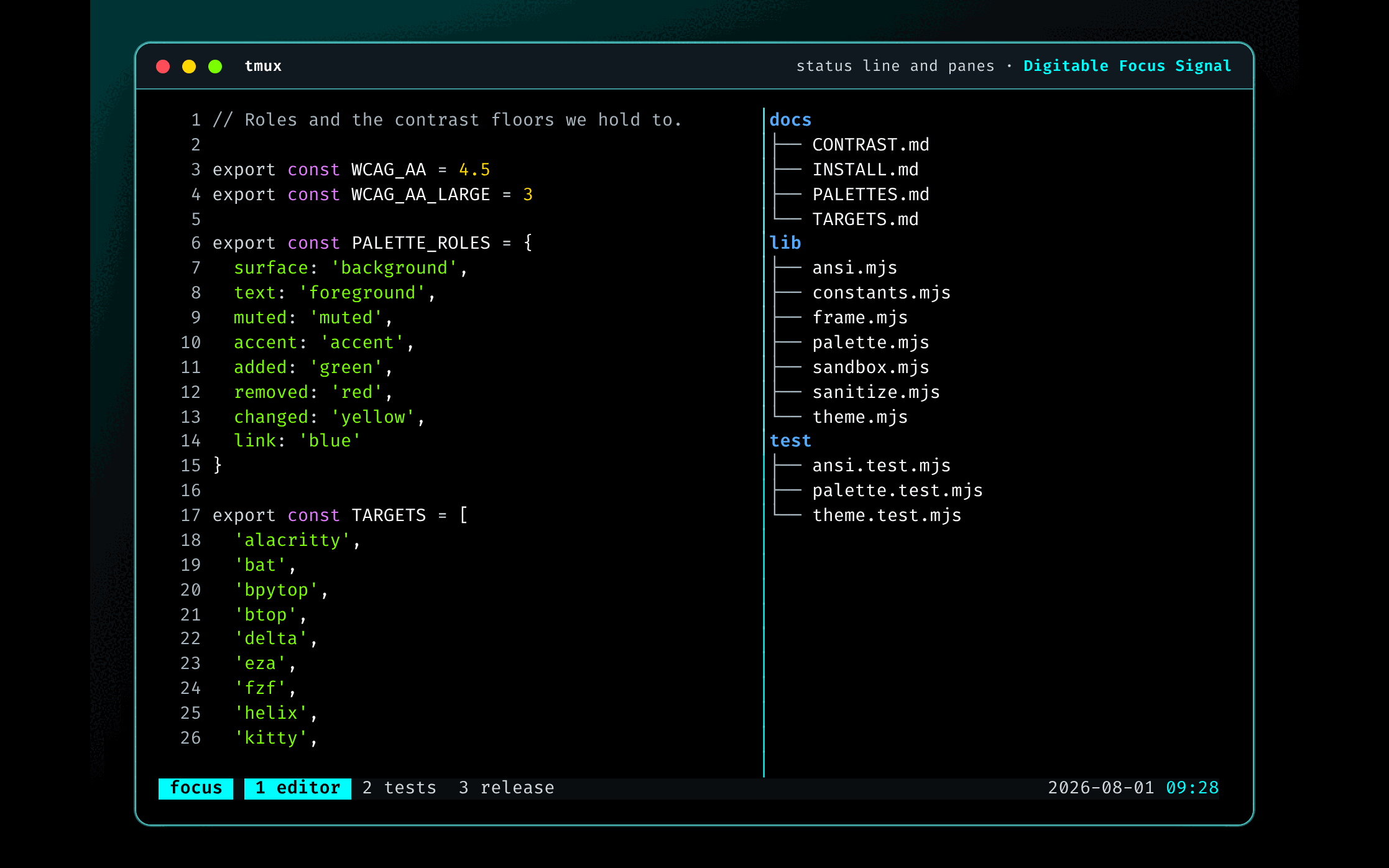Open TARGETS.md in the docs folder

click(x=865, y=219)
